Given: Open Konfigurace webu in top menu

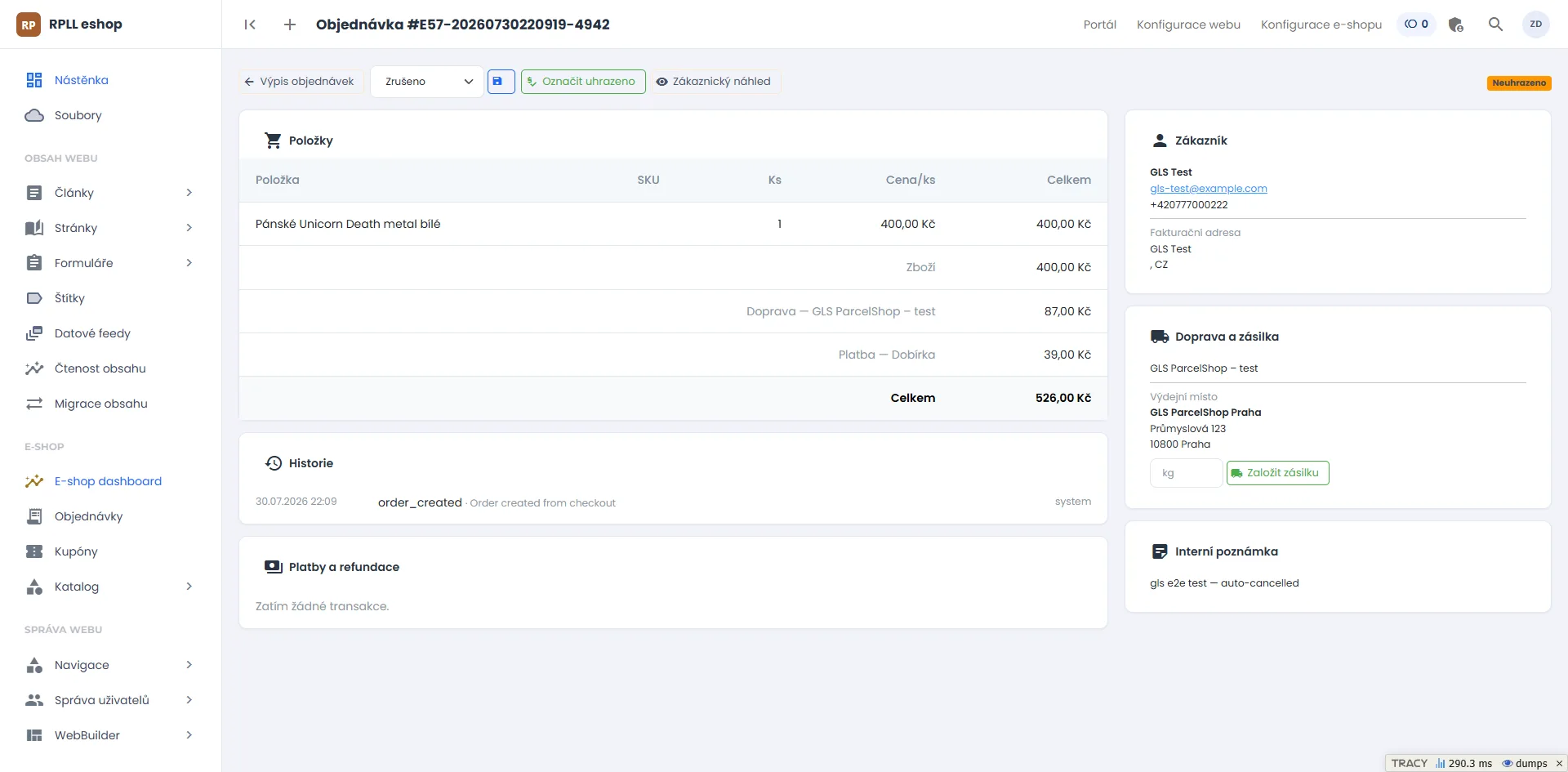Looking at the screenshot, I should click(1188, 25).
